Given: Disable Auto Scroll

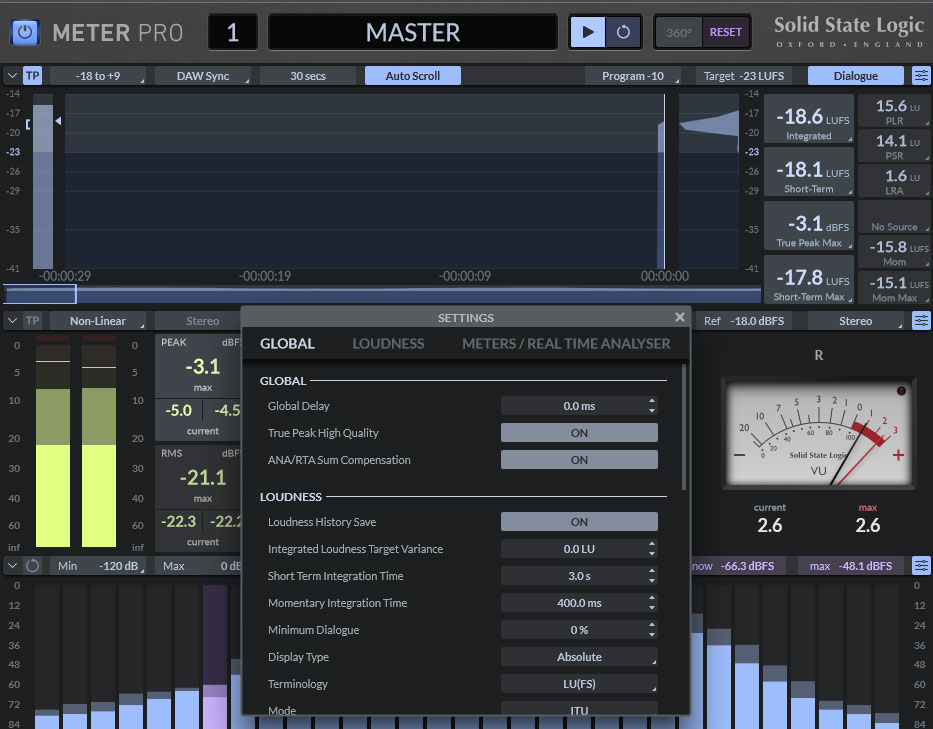Looking at the screenshot, I should pyautogui.click(x=412, y=76).
